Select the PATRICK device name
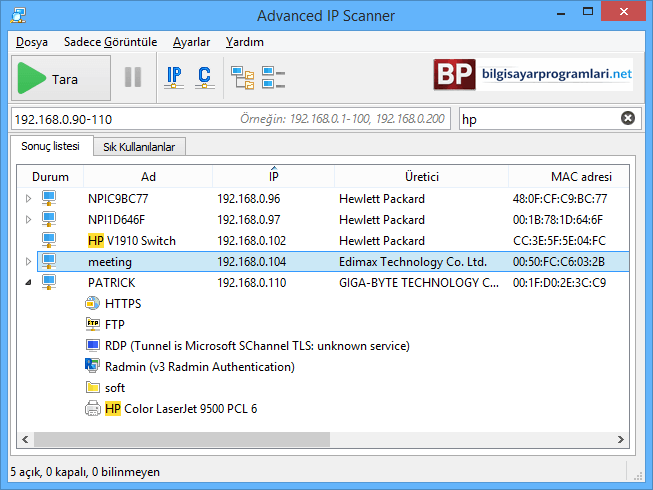The width and height of the screenshot is (653, 490). (x=112, y=283)
